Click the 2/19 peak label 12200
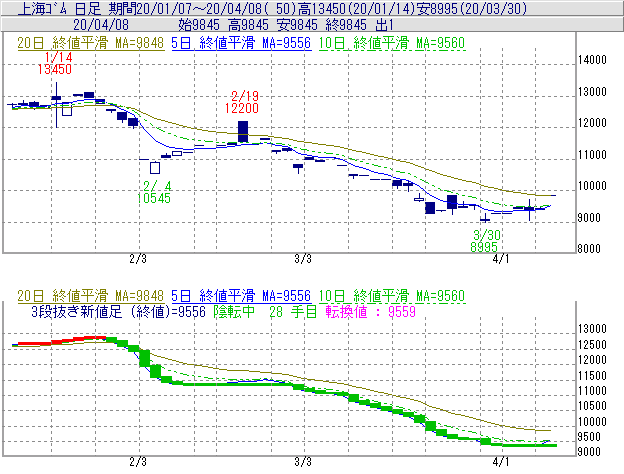 (242, 108)
